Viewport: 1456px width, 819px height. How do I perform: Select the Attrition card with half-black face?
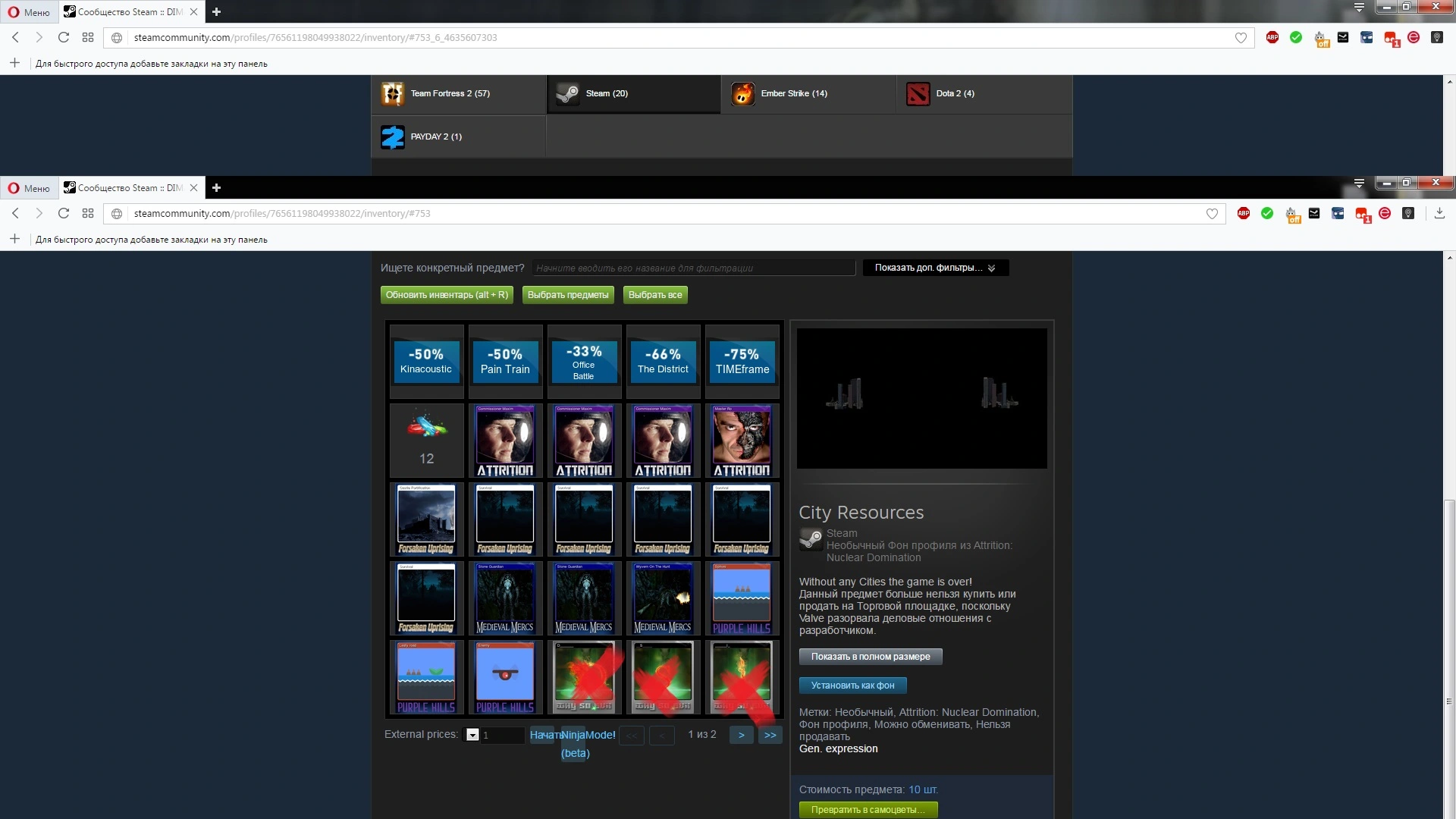(742, 441)
